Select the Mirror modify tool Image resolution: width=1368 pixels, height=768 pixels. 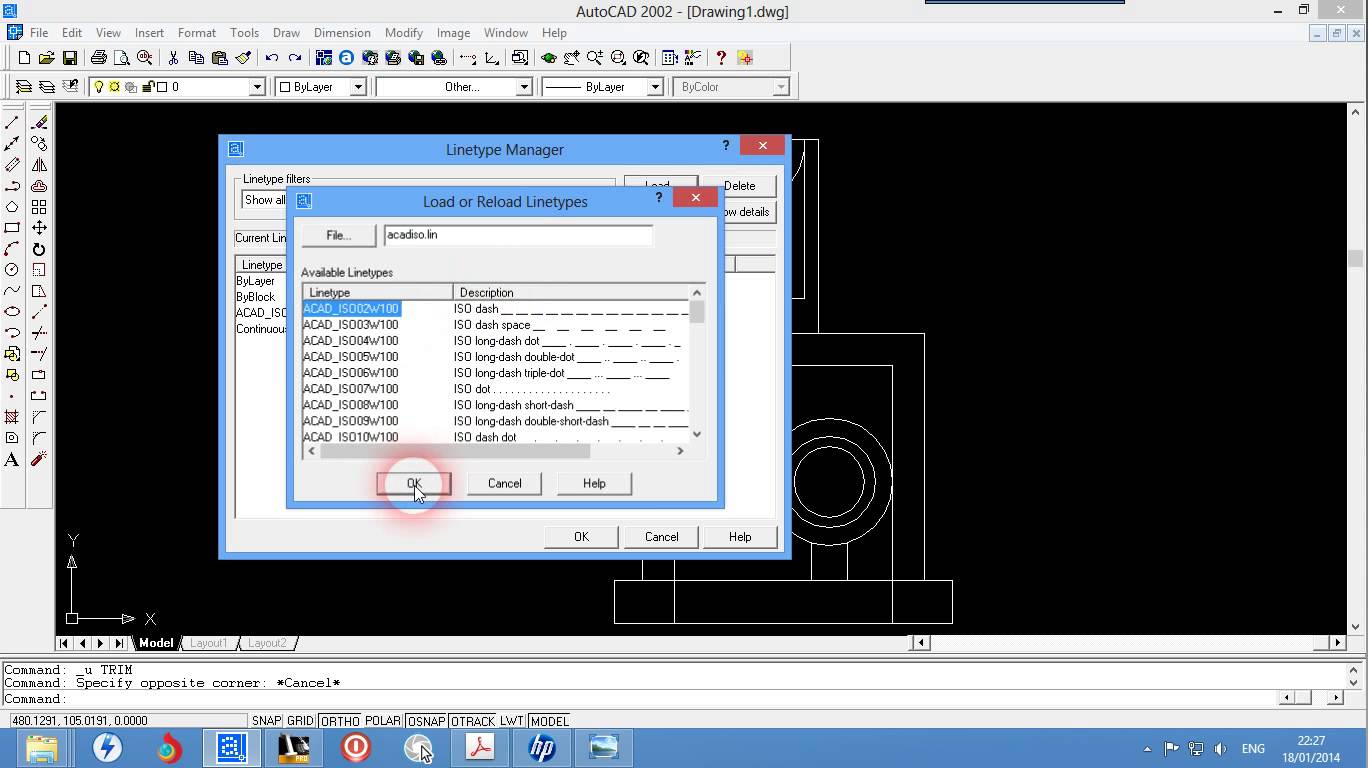point(39,165)
